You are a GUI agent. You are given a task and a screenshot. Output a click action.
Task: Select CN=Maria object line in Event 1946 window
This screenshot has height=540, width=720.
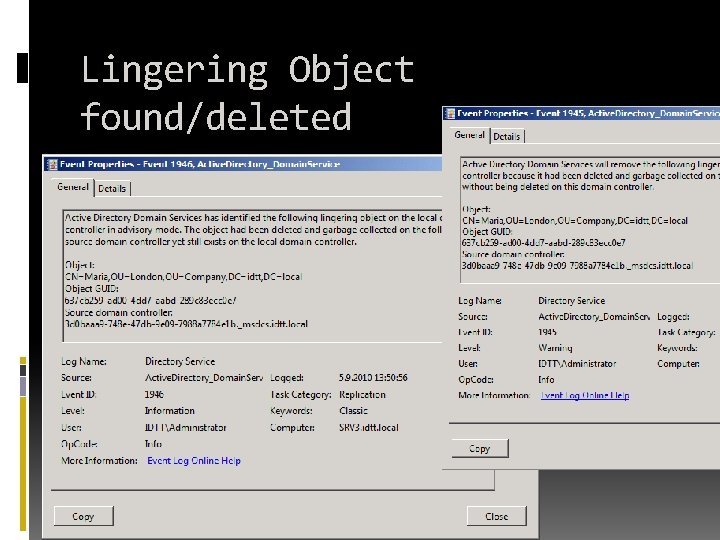183,277
